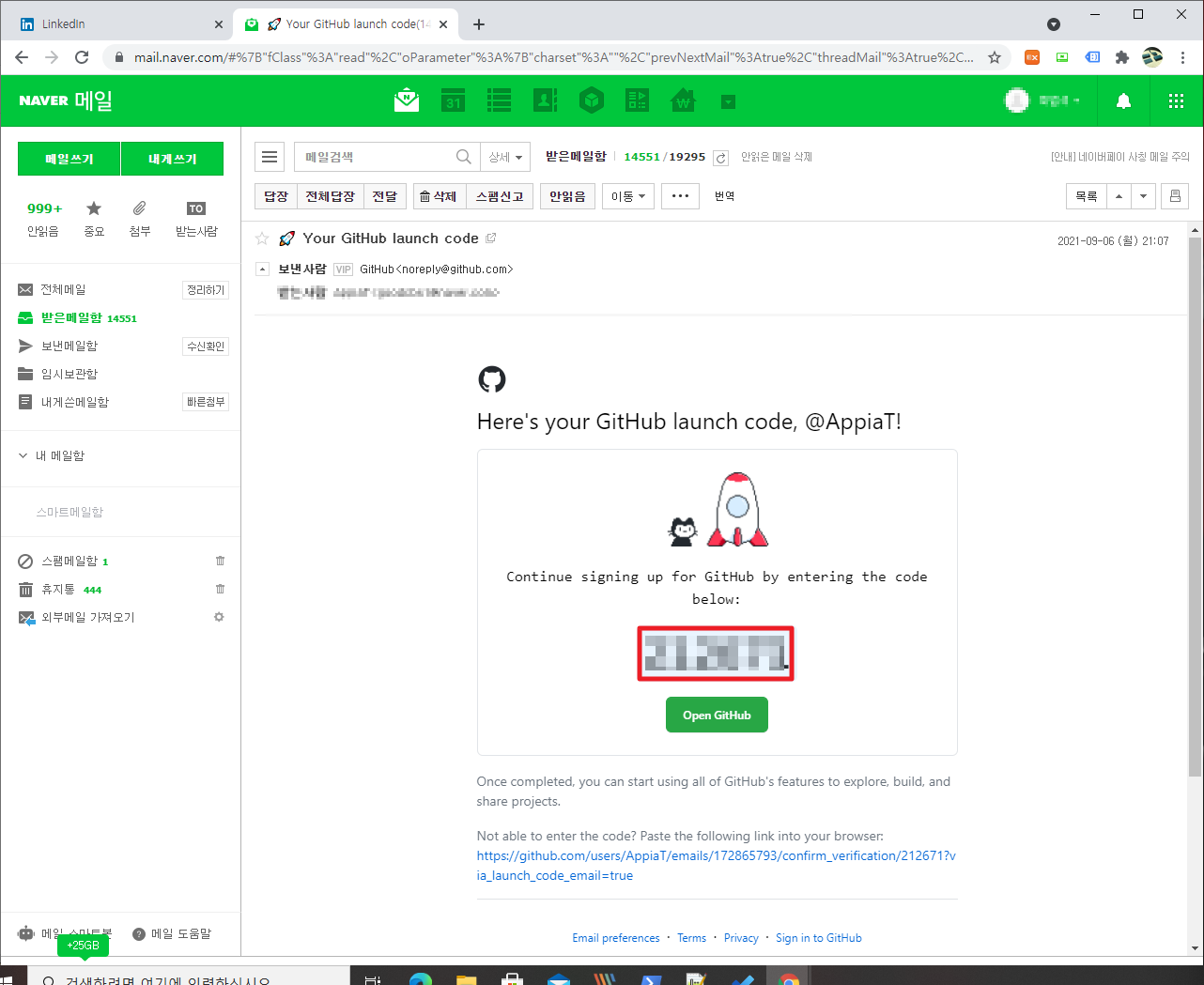Click 스팸신고 report spam button

click(500, 196)
